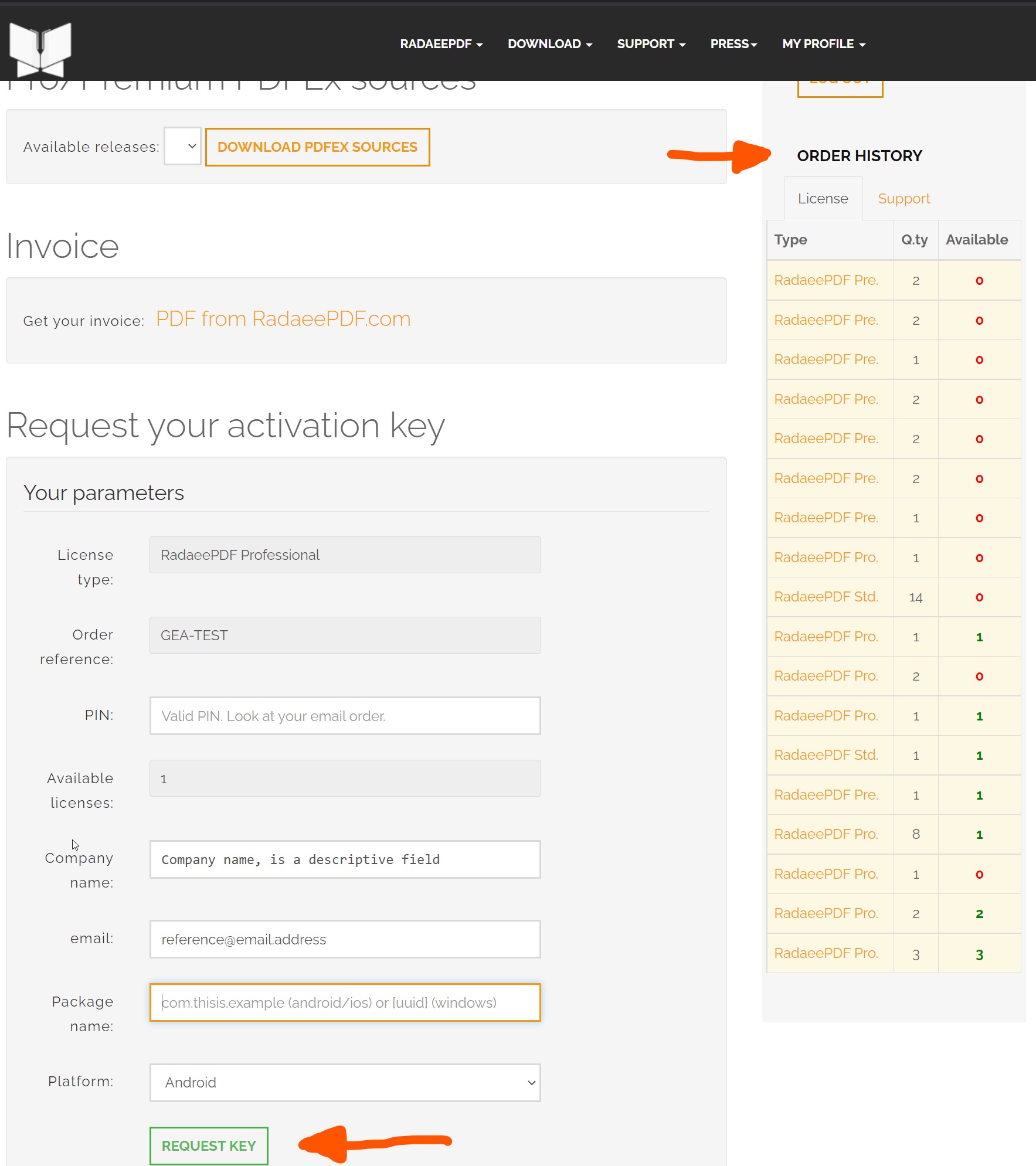The height and width of the screenshot is (1166, 1036).
Task: Switch to the Support tab in Order History
Action: [903, 199]
